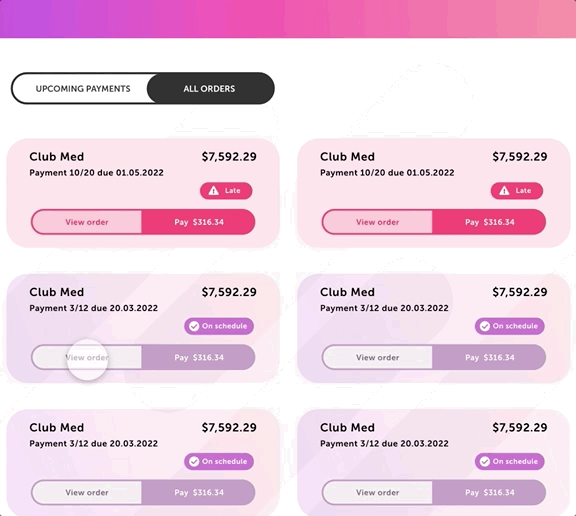This screenshot has height=516, width=576.
Task: Click View order in the bottom-right card
Action: (x=377, y=492)
